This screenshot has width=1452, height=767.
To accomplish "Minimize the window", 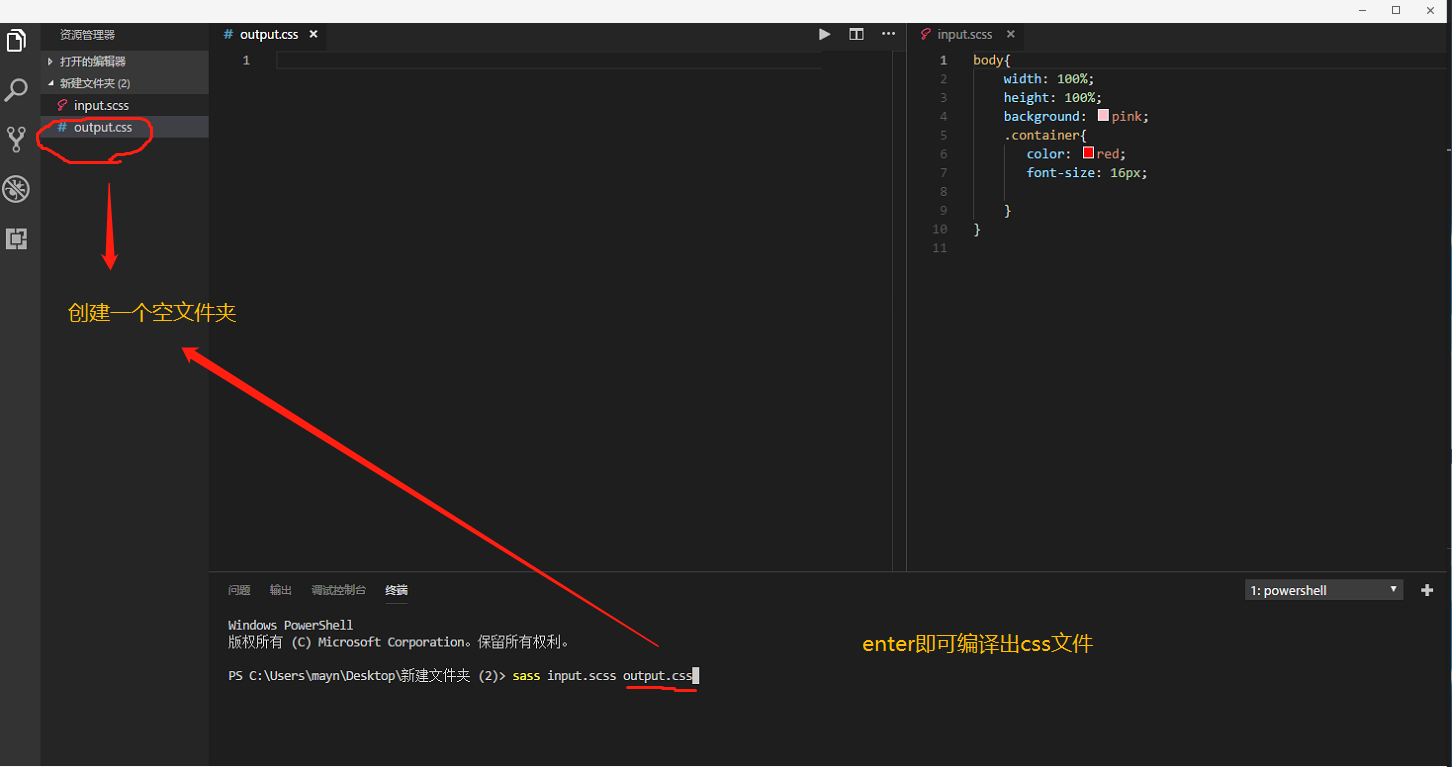I will click(x=1363, y=10).
